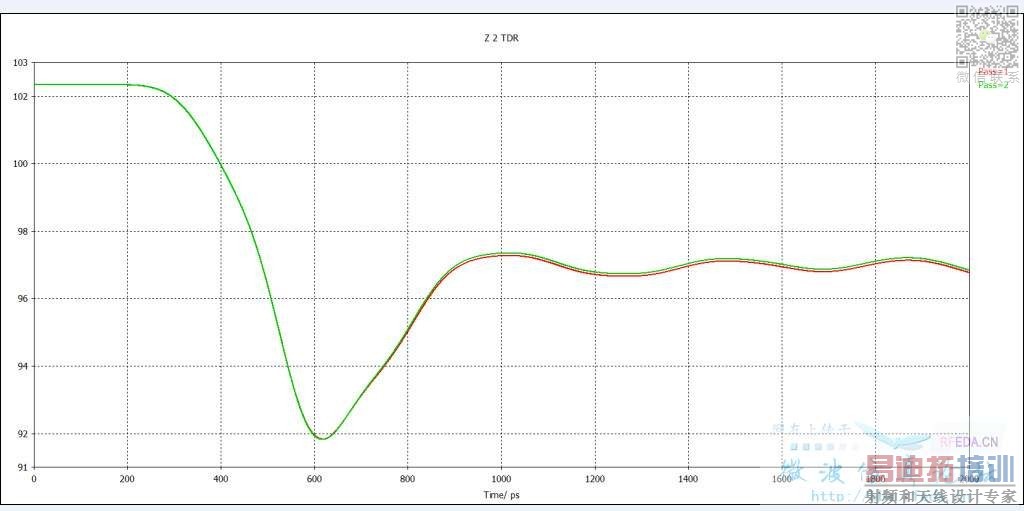This screenshot has height=511, width=1024.
Task: Select the green "Pass=2" legend entry
Action: click(993, 85)
